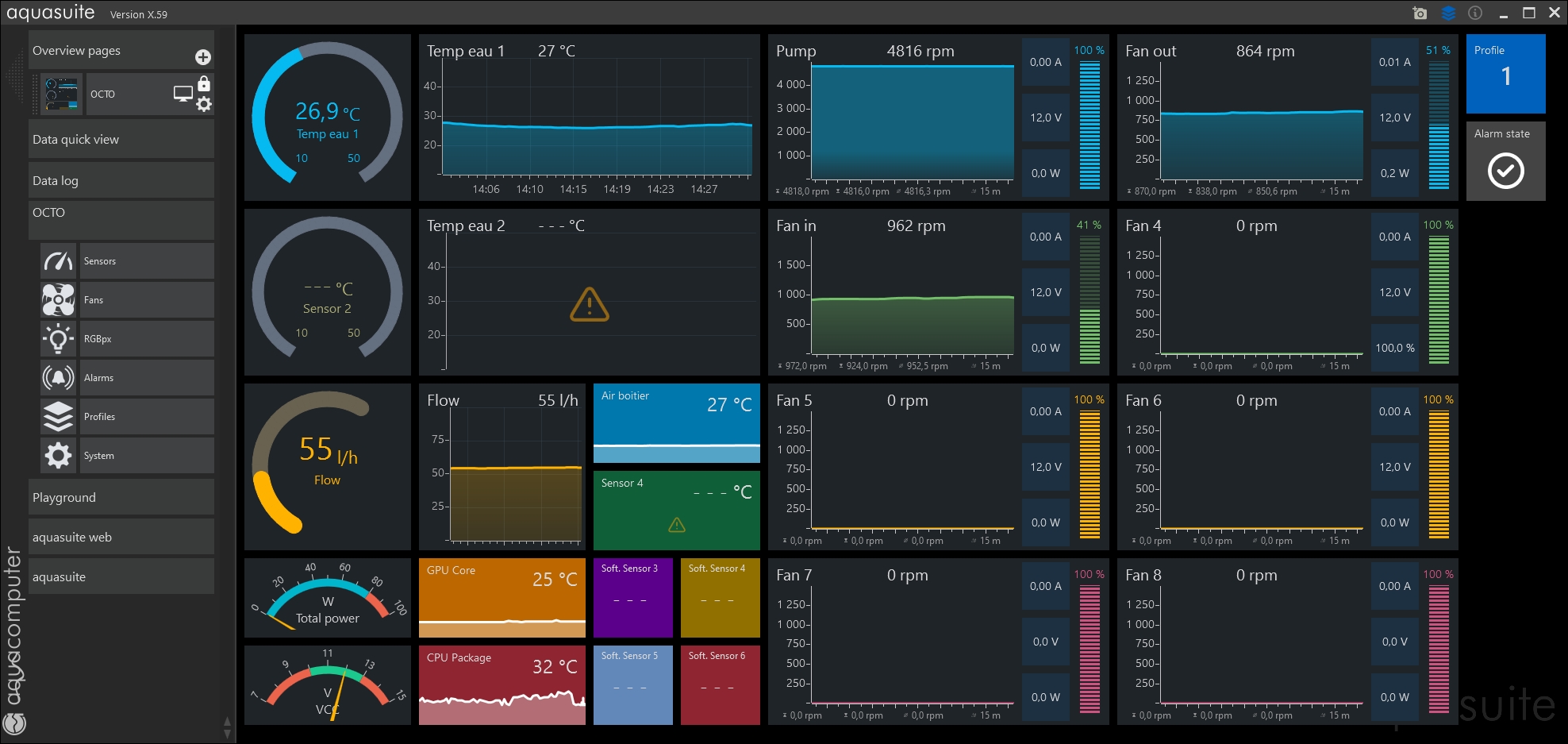
Task: Click the RGBpx light bulb icon
Action: (59, 339)
